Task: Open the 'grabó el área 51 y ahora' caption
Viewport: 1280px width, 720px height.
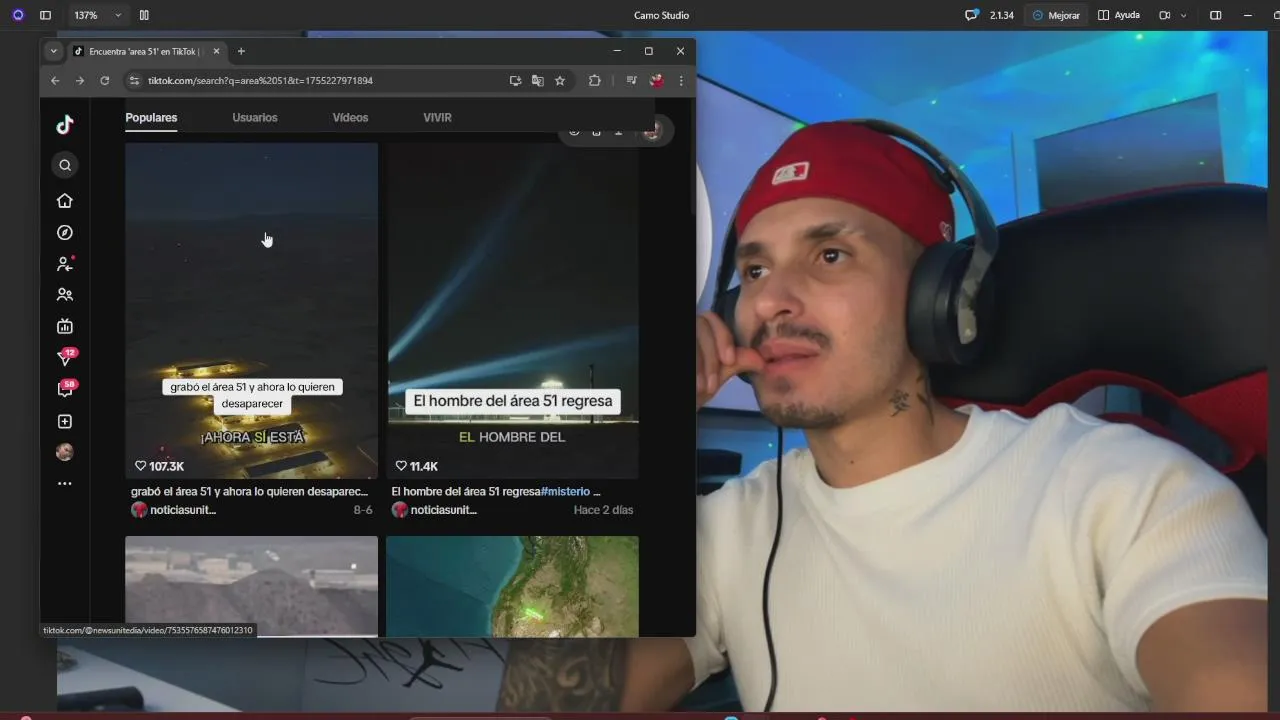Action: [249, 491]
